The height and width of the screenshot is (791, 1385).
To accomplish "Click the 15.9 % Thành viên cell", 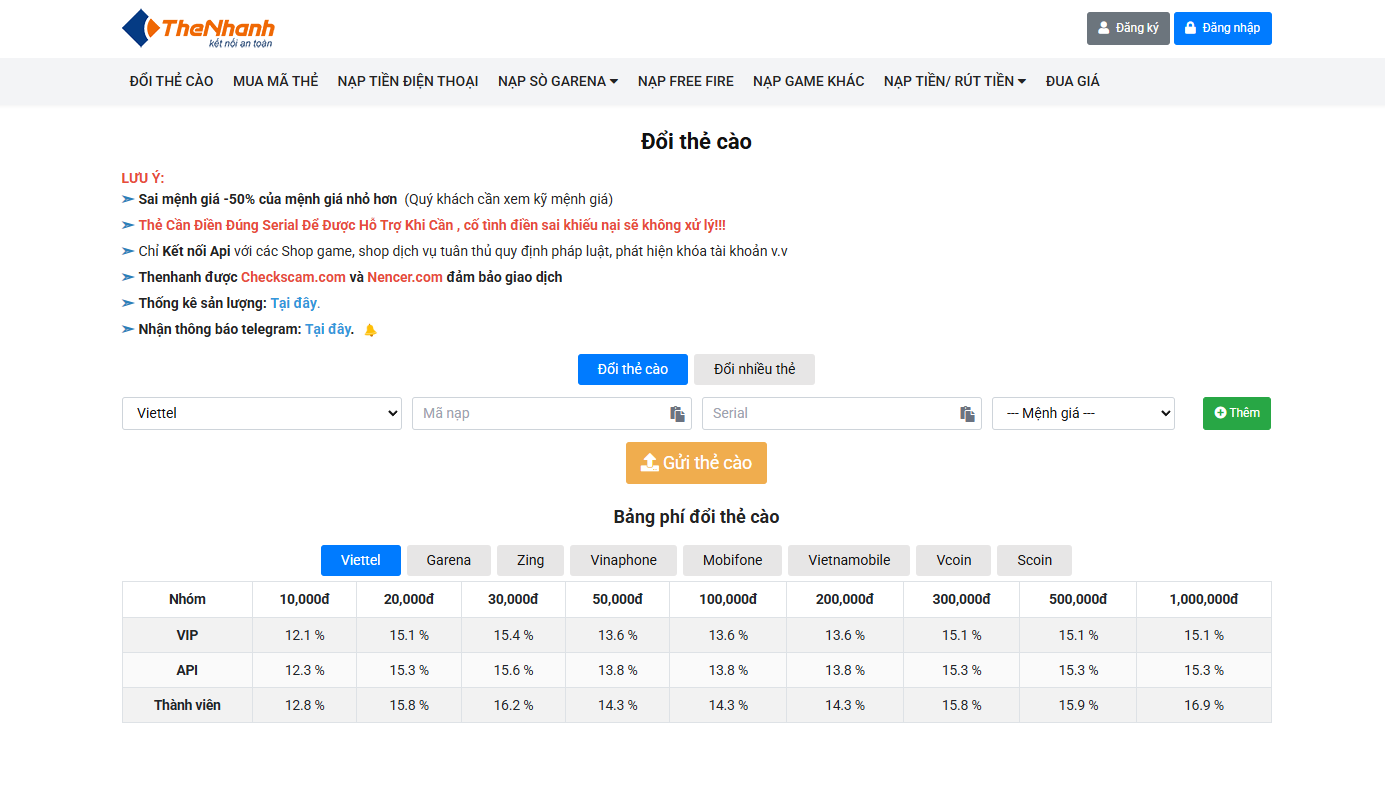I will (1078, 705).
